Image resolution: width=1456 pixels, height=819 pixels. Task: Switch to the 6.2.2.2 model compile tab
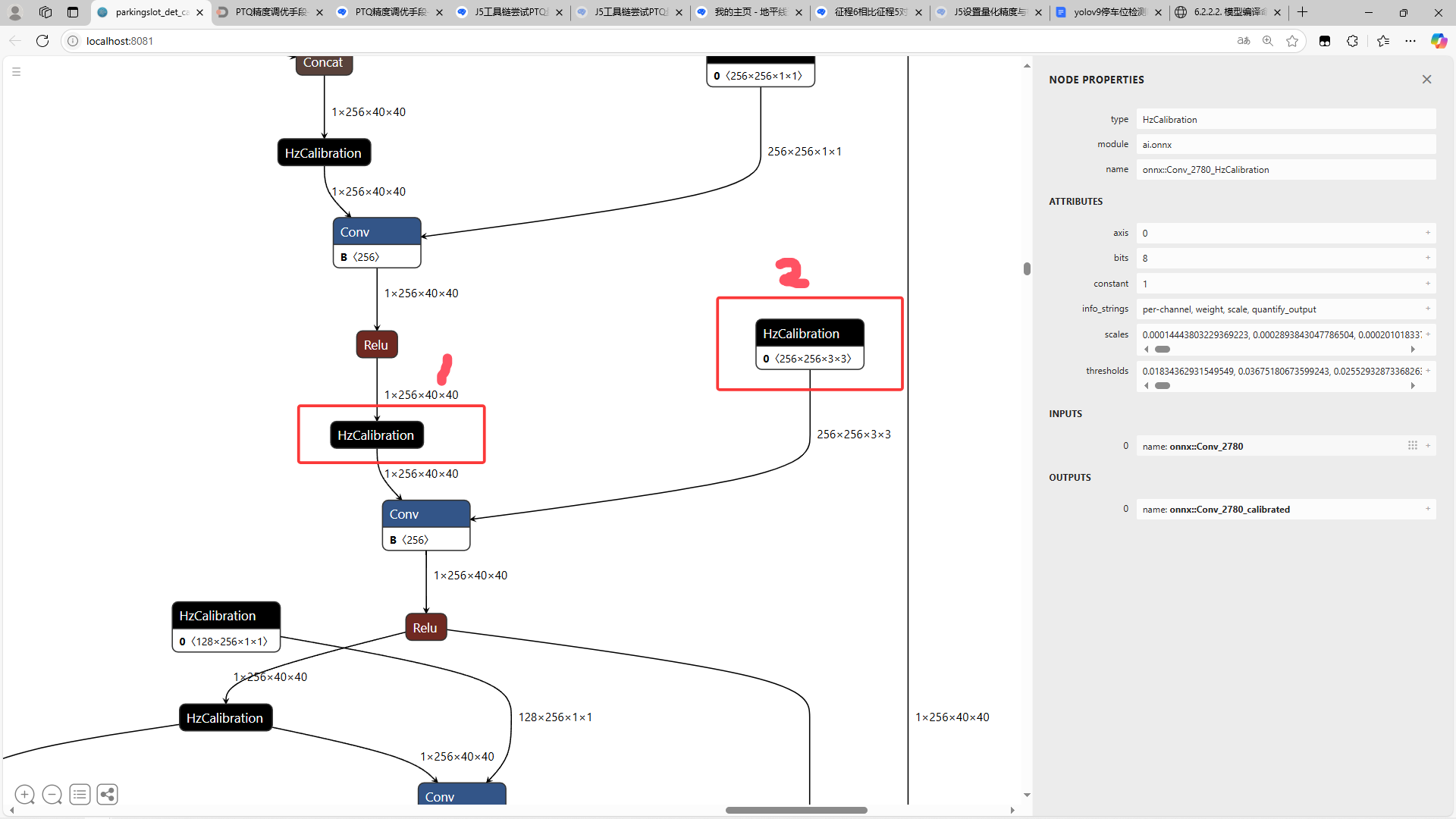coord(1228,12)
